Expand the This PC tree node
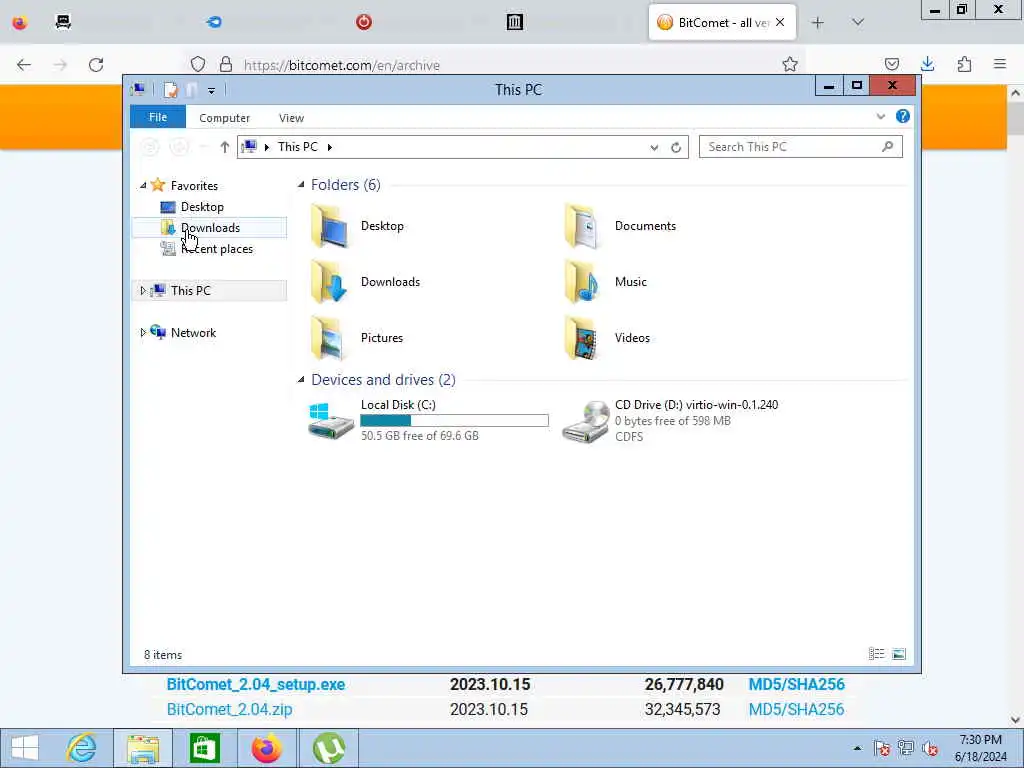 click(142, 291)
